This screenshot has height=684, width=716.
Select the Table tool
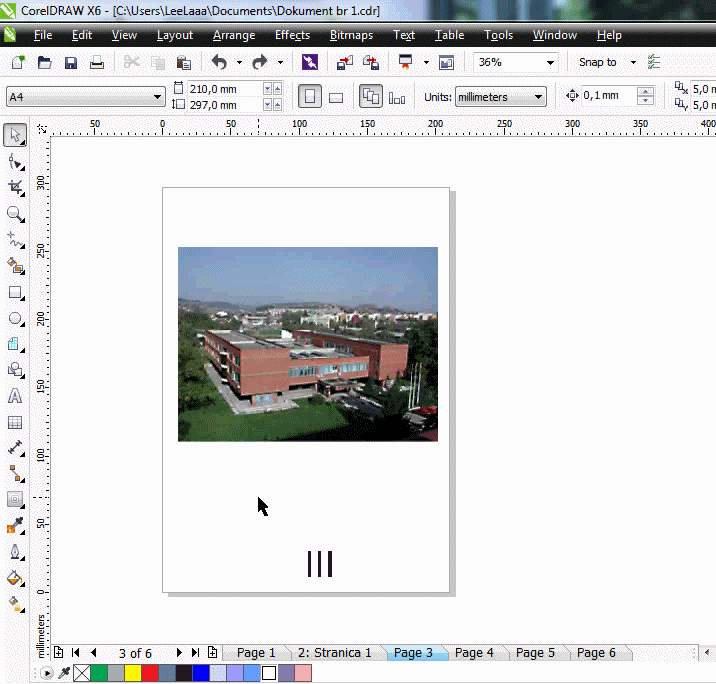coord(15,423)
